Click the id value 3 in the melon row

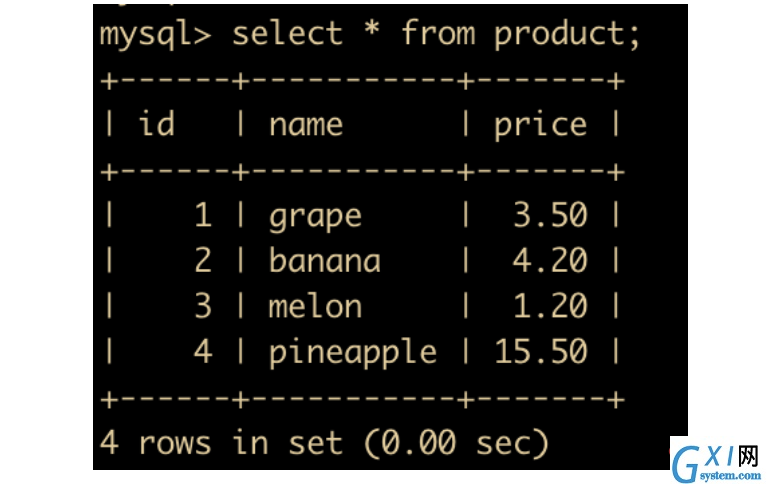[x=203, y=306]
